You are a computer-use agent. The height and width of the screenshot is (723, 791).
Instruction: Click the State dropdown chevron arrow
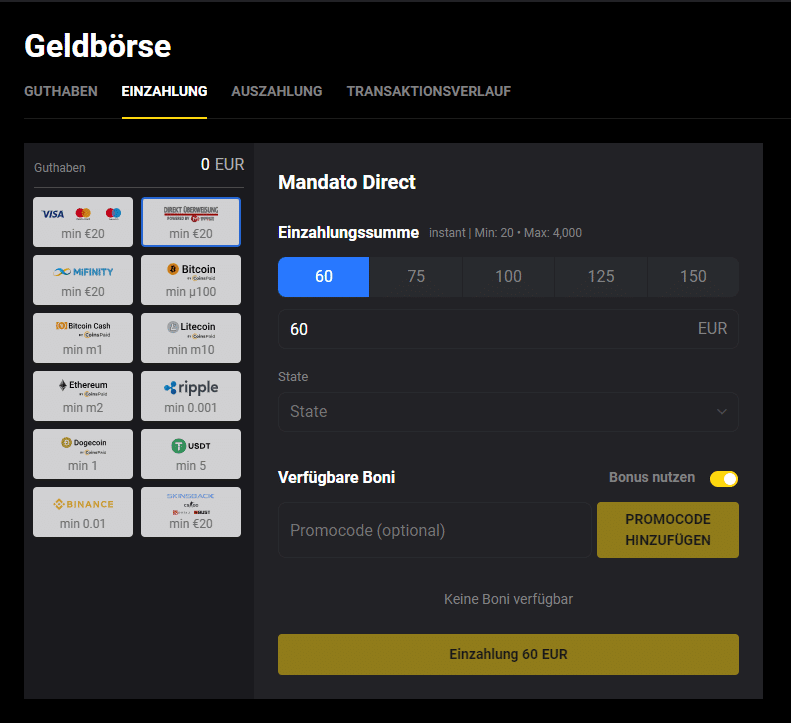722,412
